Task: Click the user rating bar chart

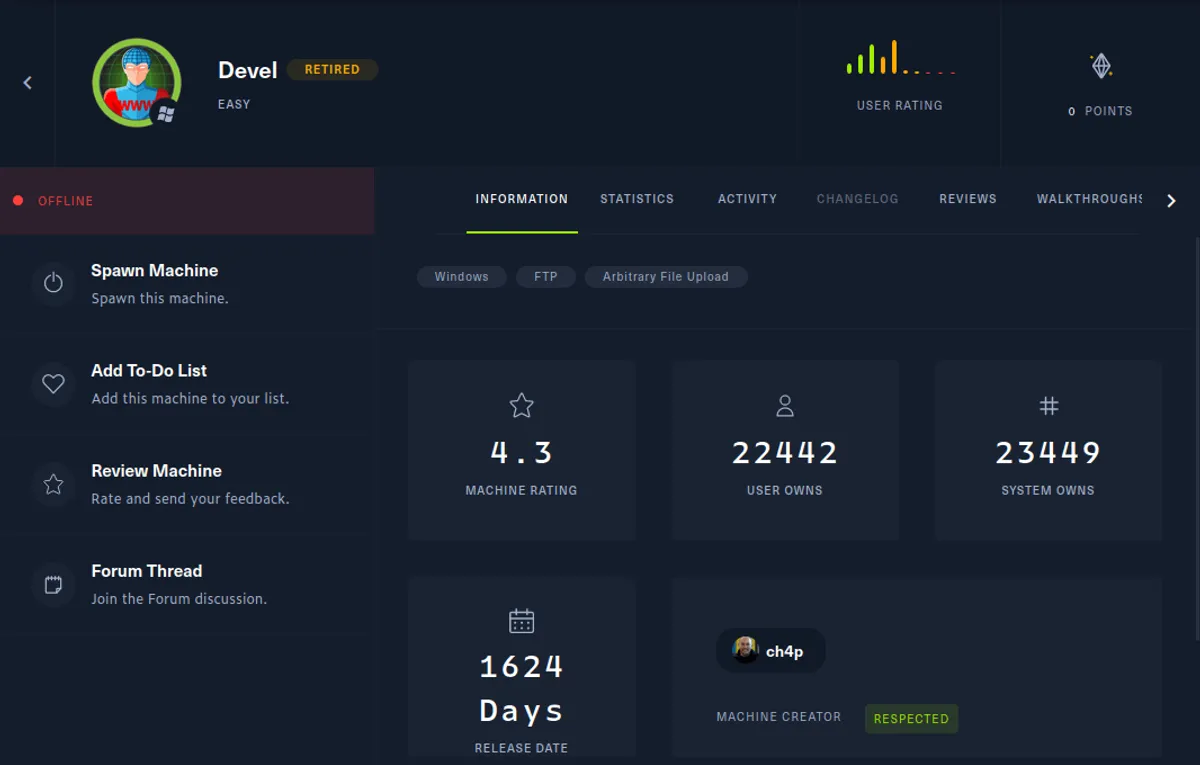Action: [x=899, y=59]
